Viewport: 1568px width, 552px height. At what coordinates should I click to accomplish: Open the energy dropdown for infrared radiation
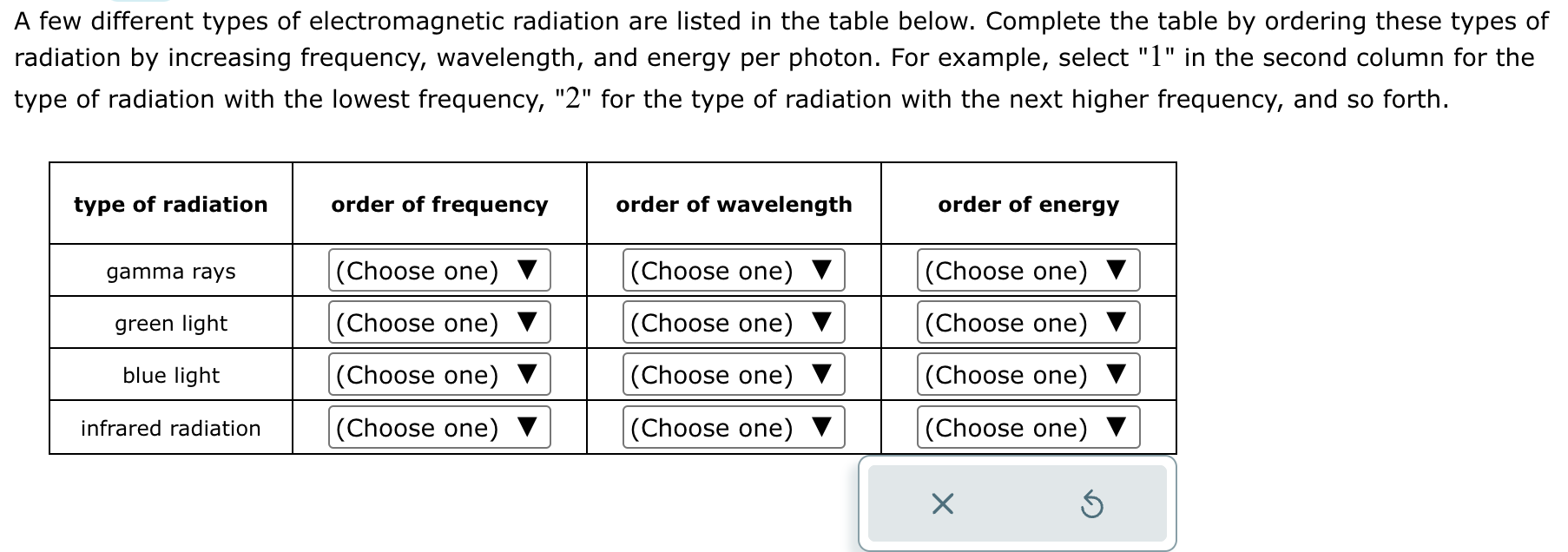1028,427
